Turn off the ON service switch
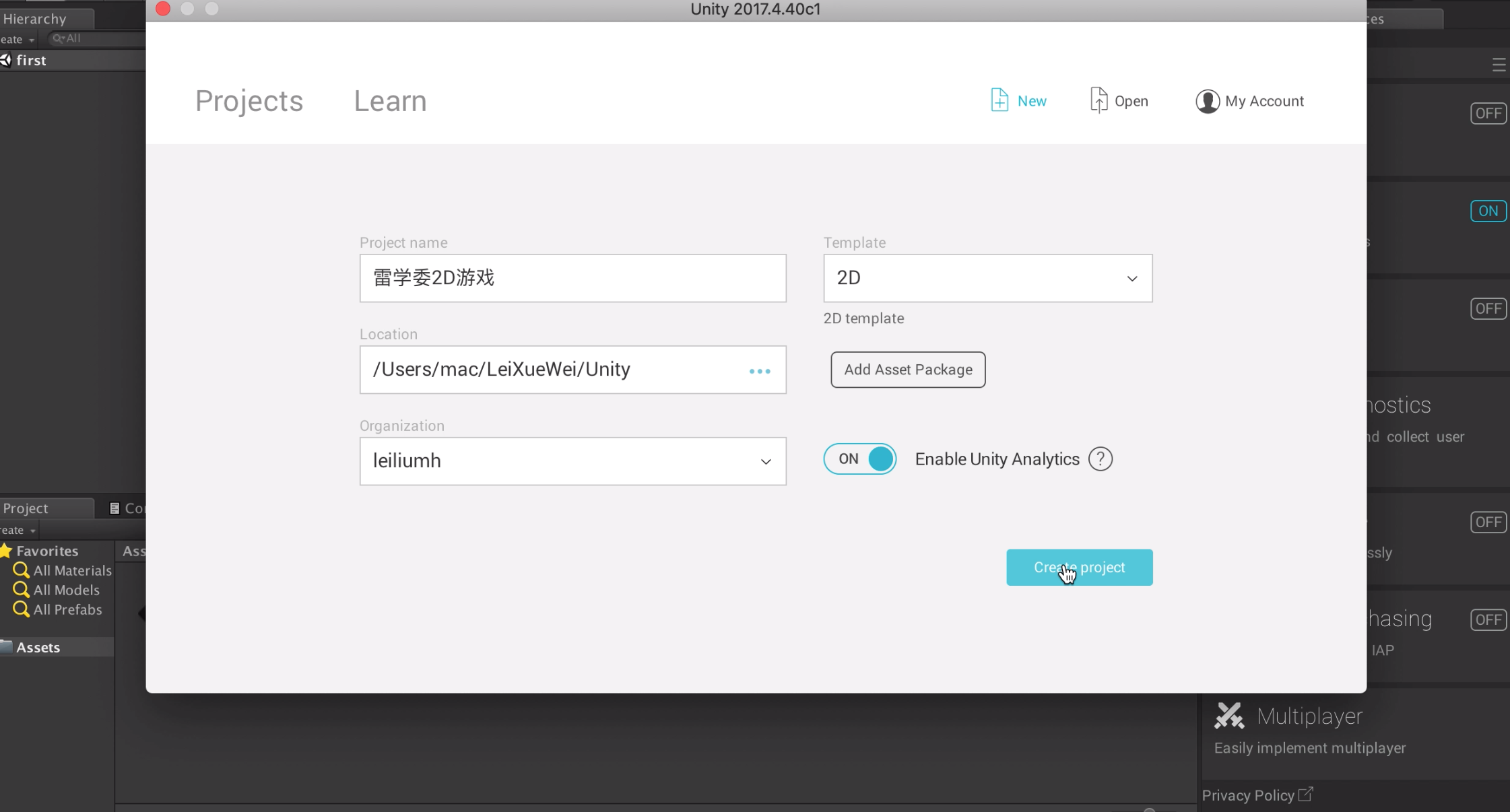The width and height of the screenshot is (1510, 812). tap(1488, 211)
